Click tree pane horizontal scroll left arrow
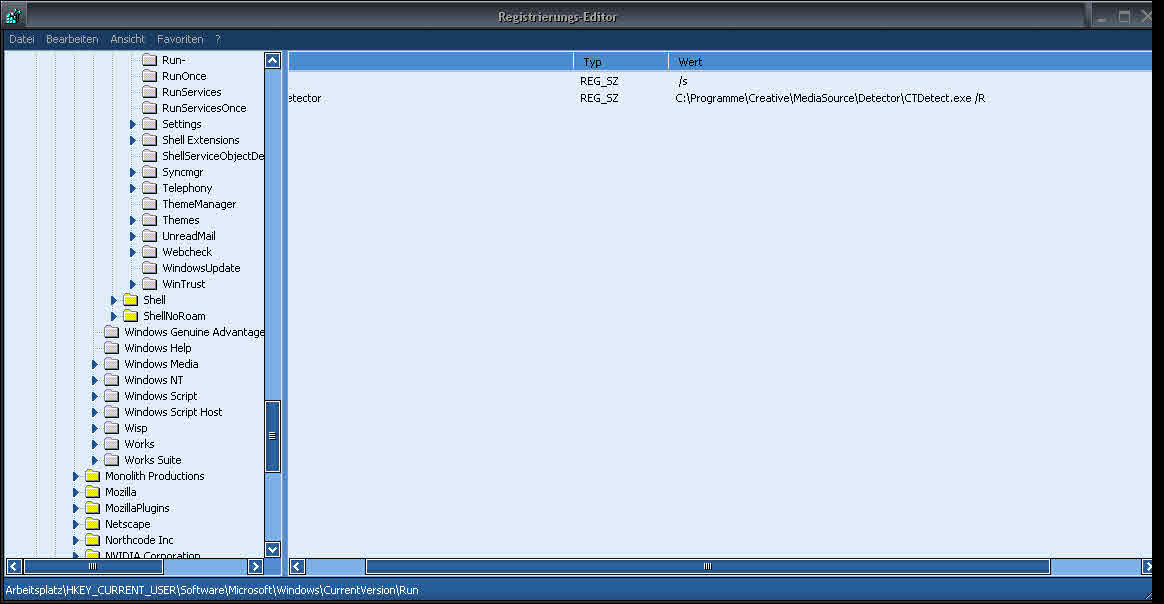 pyautogui.click(x=13, y=567)
